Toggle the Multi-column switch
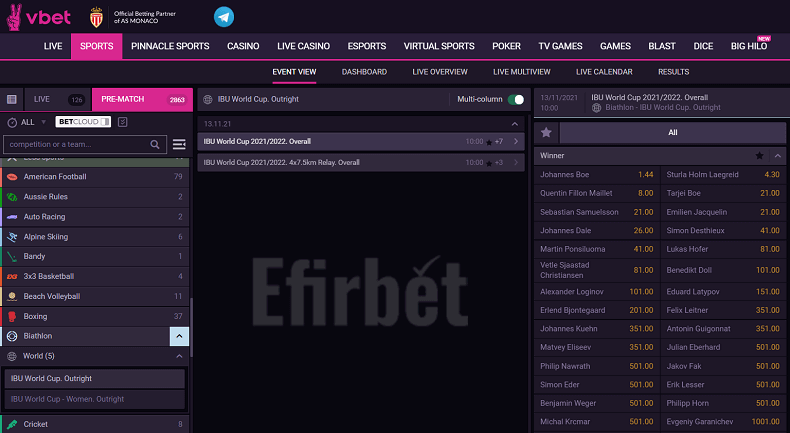Image resolution: width=790 pixels, height=433 pixels. click(x=516, y=99)
